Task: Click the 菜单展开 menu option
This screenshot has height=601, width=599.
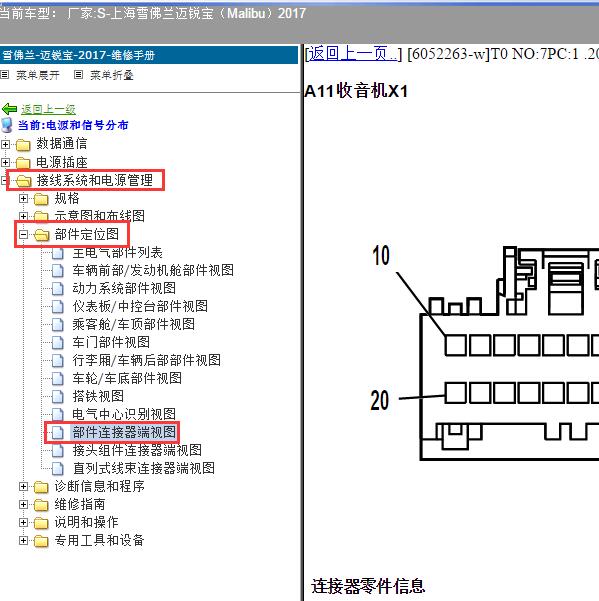Action: (x=38, y=75)
